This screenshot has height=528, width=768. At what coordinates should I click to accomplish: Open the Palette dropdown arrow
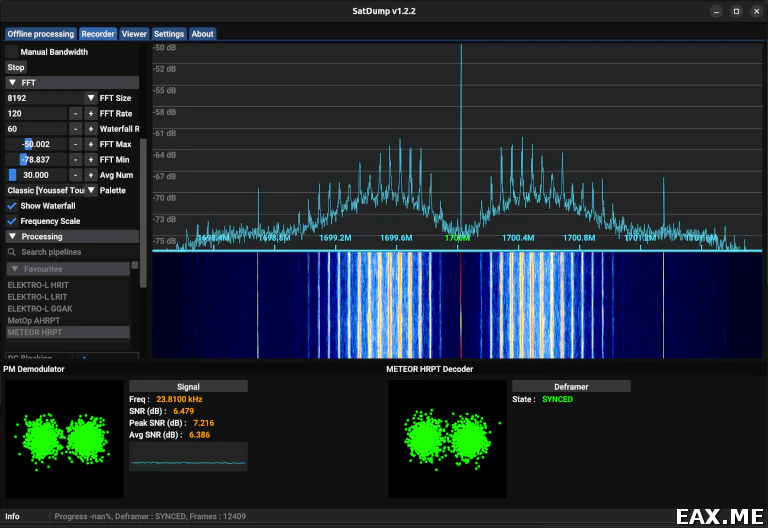pyautogui.click(x=91, y=190)
